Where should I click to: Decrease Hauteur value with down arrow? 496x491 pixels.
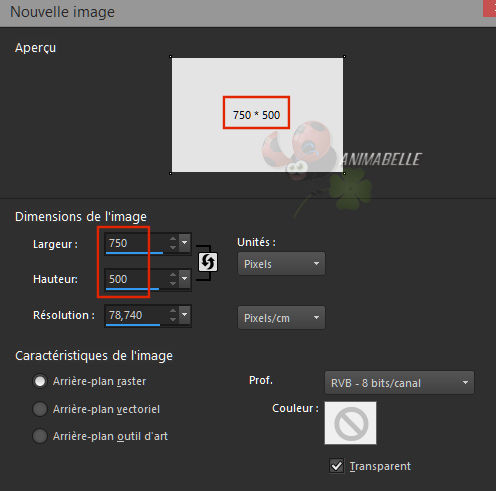coord(173,283)
